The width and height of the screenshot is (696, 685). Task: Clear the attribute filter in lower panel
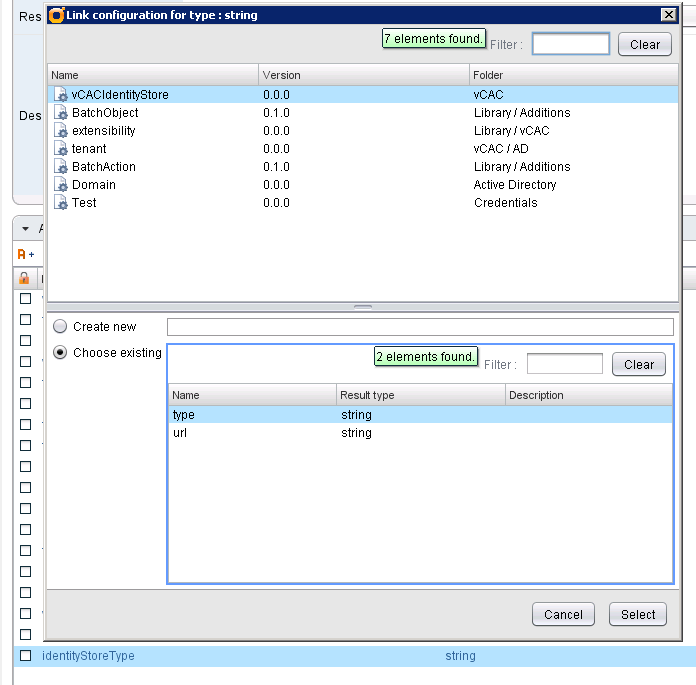click(x=639, y=364)
